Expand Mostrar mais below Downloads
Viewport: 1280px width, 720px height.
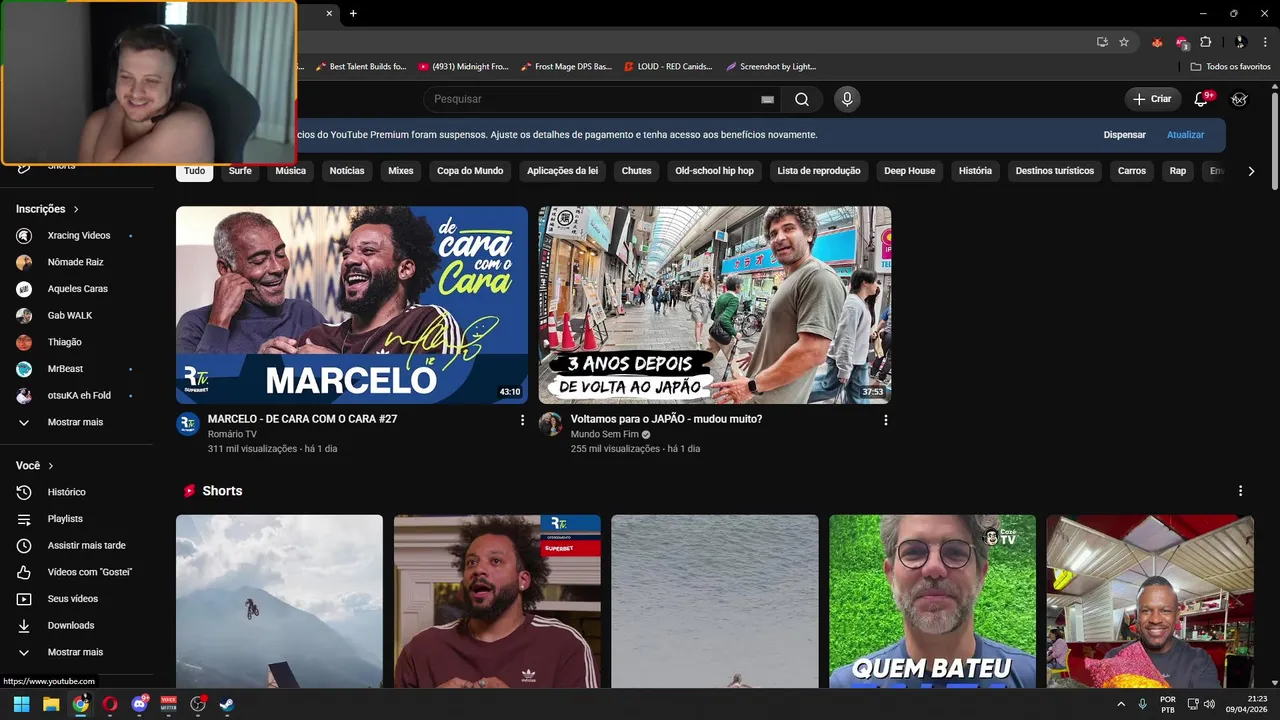76,652
